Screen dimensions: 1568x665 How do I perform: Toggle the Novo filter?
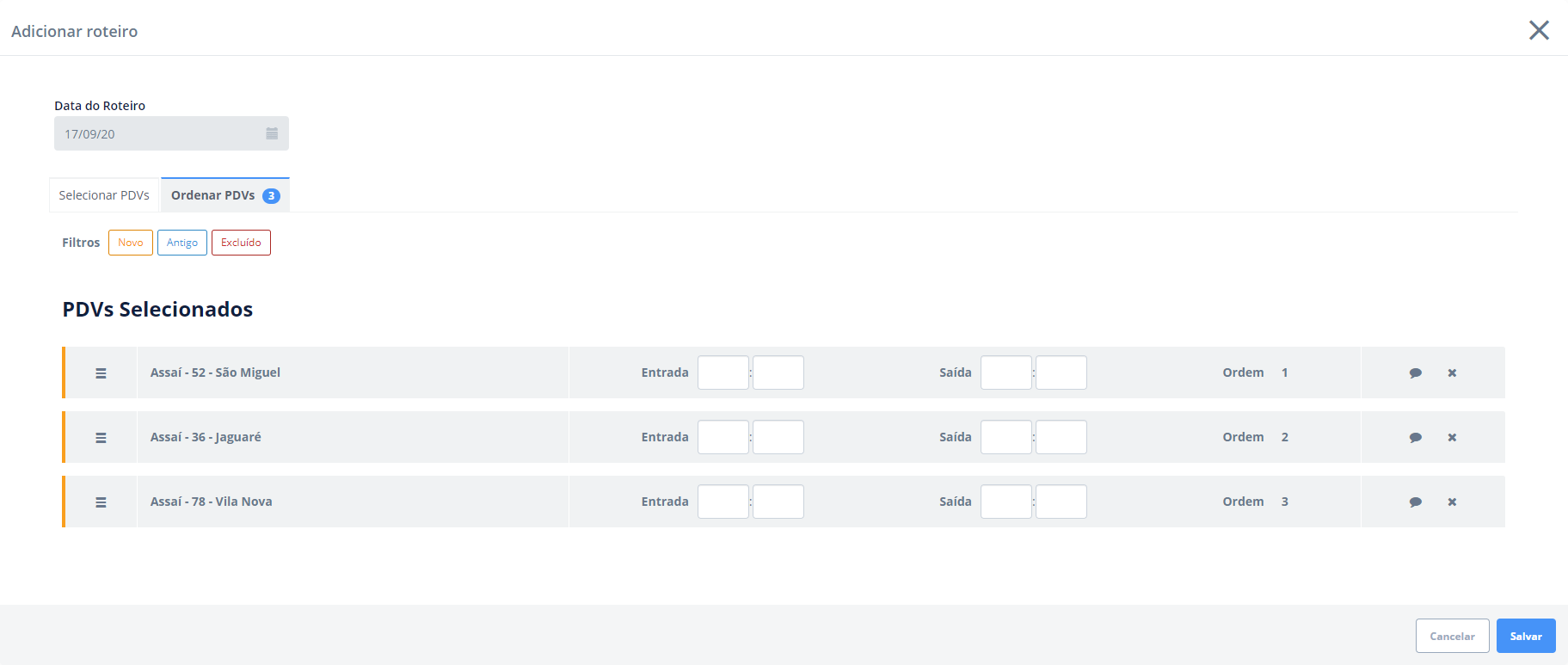point(131,243)
